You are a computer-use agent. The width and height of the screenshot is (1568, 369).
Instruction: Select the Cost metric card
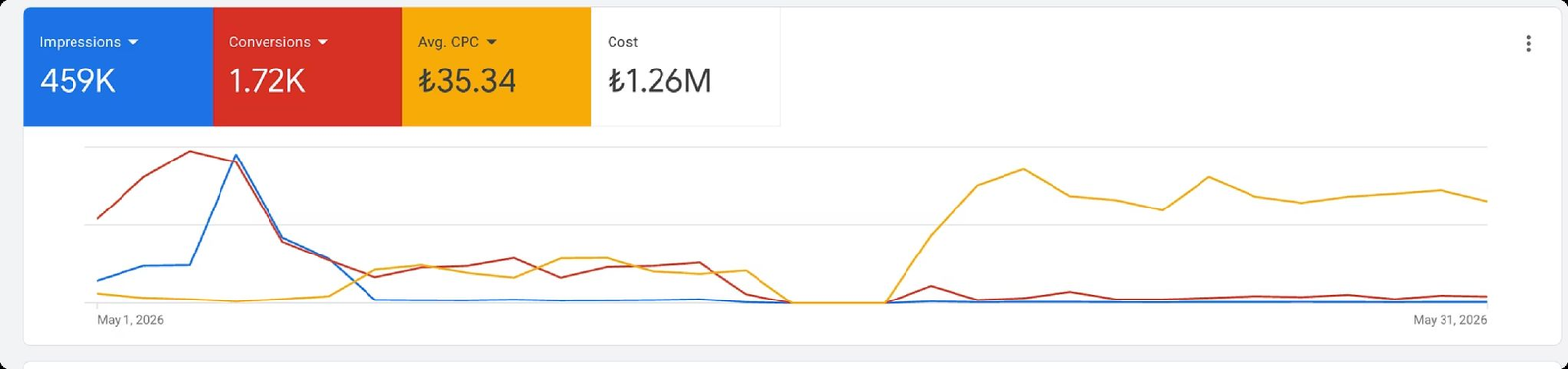pos(686,67)
